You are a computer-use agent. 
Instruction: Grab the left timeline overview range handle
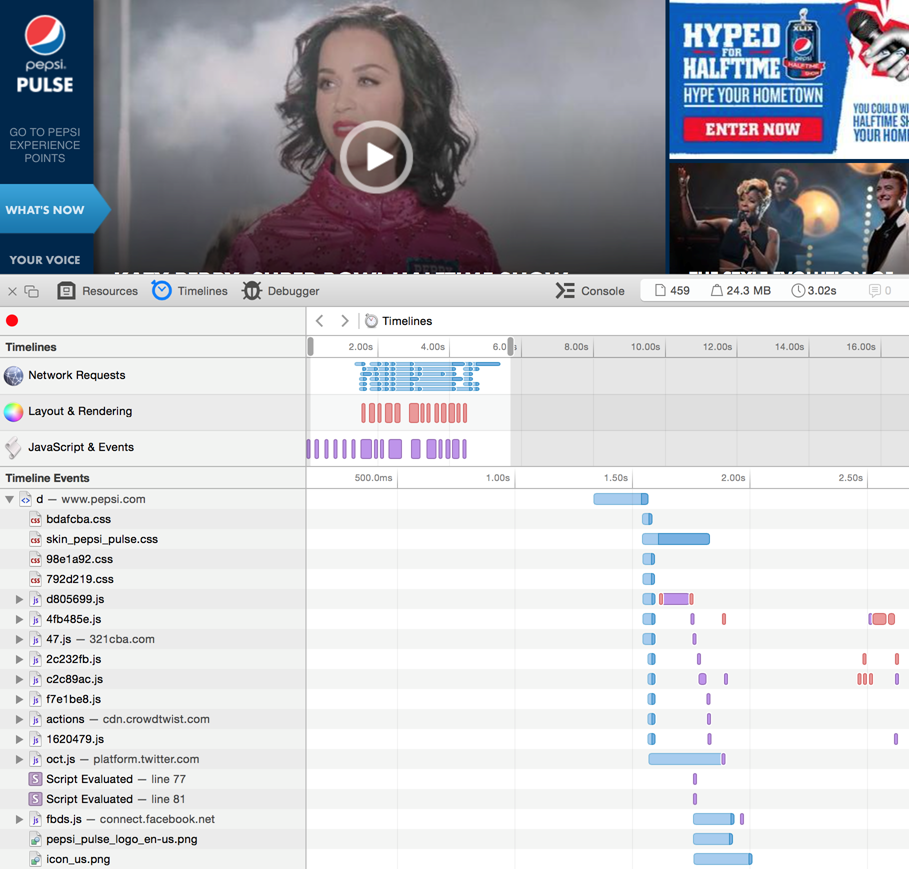311,347
